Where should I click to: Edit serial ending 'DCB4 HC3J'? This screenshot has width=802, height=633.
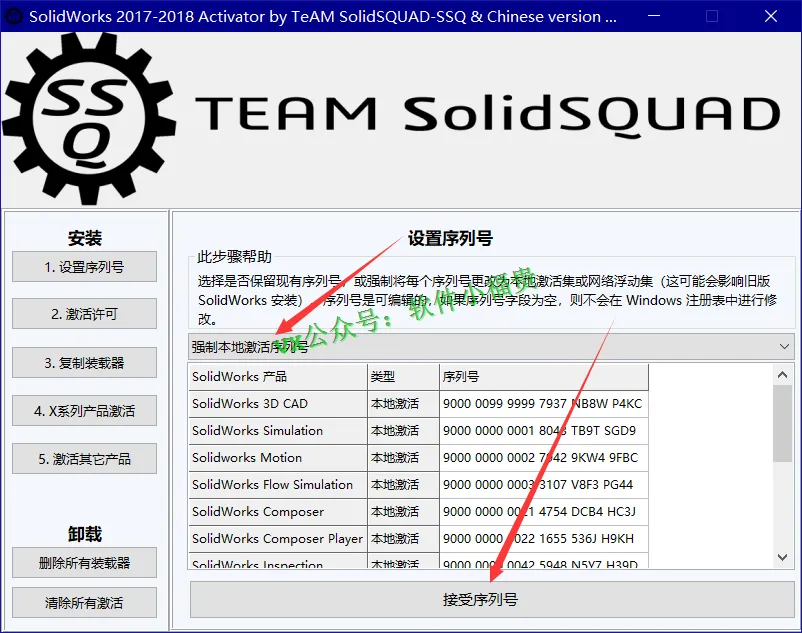544,512
